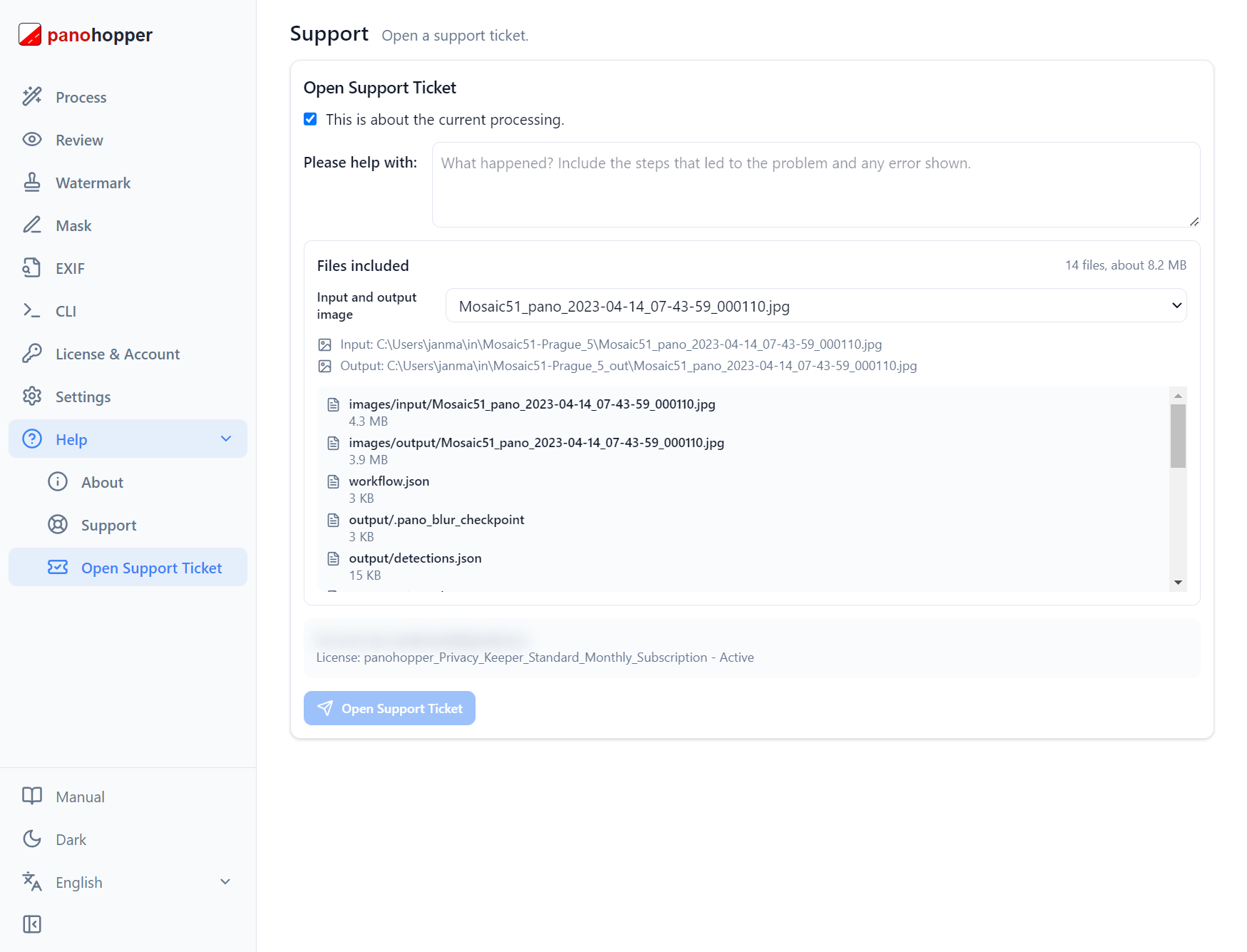Viewport: 1247px width, 952px height.
Task: Click the file list scroll down arrow
Action: pyautogui.click(x=1178, y=583)
